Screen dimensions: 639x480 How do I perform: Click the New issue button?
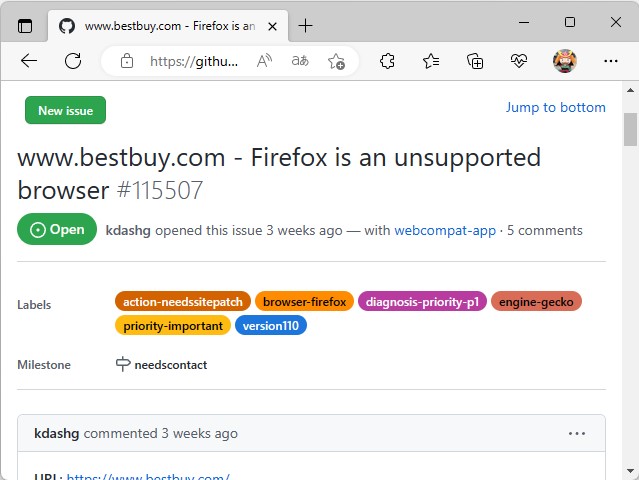[x=65, y=110]
